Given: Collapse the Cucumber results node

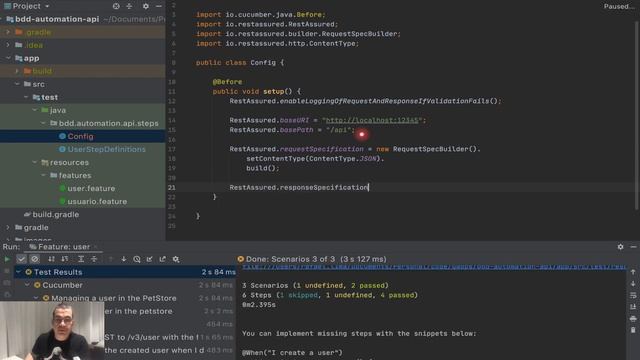Looking at the screenshot, I should (27, 285).
